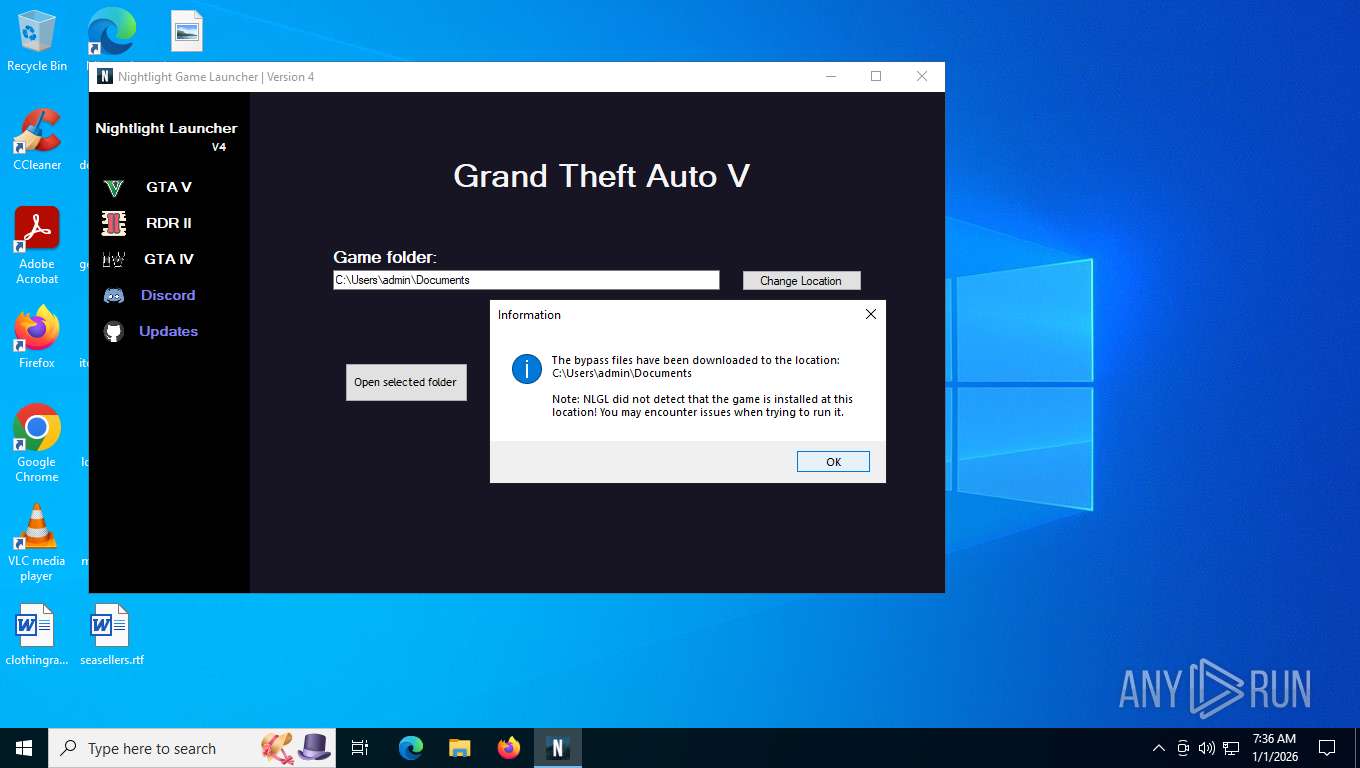Open the notification center
Screen dimensions: 1360x768
tap(1327, 748)
